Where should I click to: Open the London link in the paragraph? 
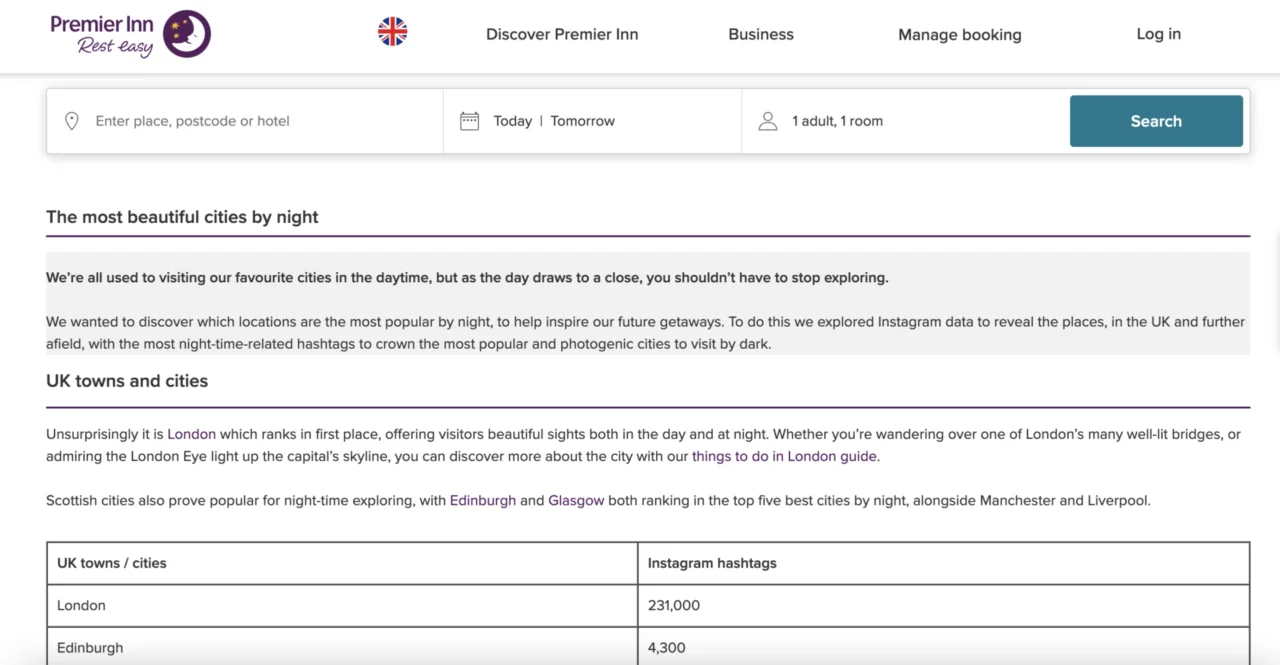point(191,434)
